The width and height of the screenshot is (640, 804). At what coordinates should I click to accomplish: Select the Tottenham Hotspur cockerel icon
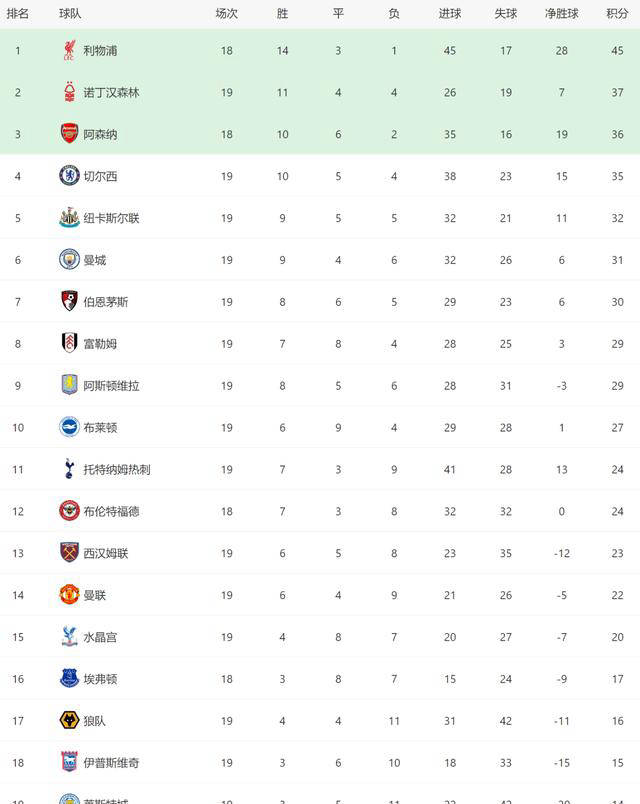coord(69,469)
